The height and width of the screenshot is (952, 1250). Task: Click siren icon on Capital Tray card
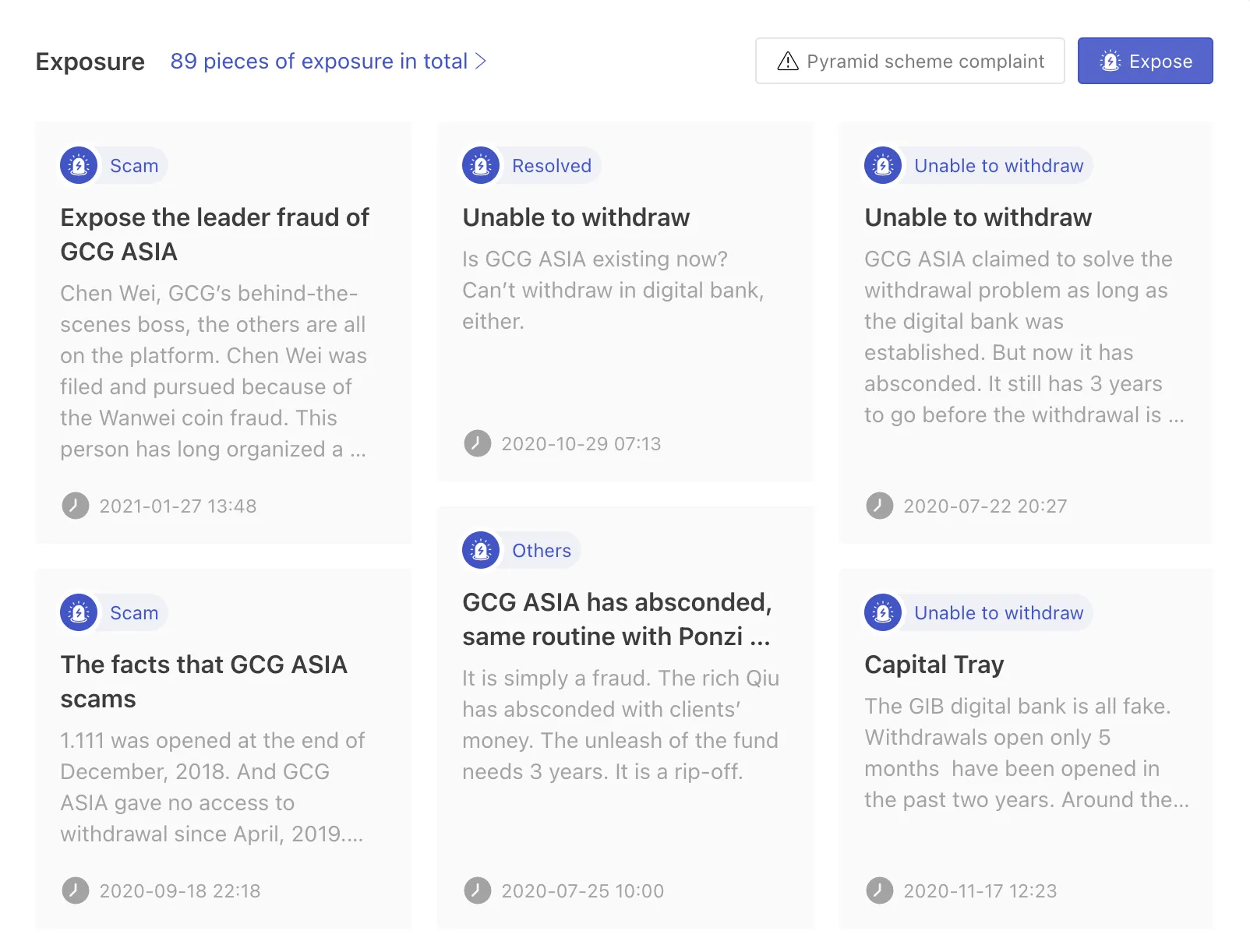click(x=883, y=612)
